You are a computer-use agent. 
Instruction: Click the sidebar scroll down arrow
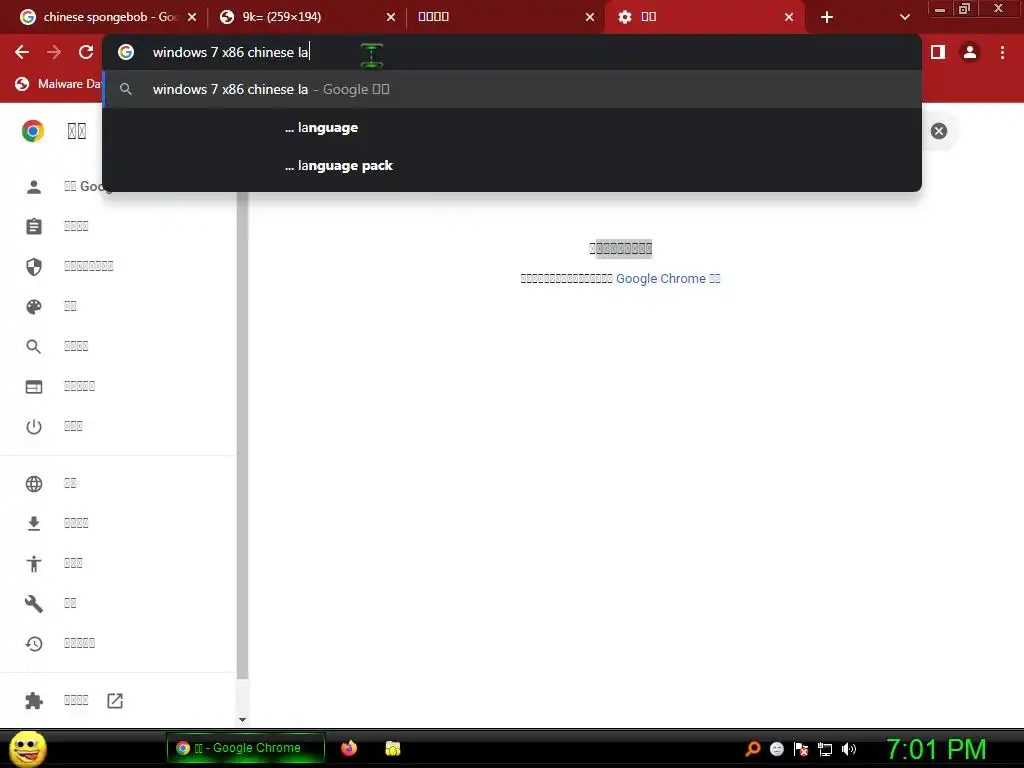click(242, 720)
